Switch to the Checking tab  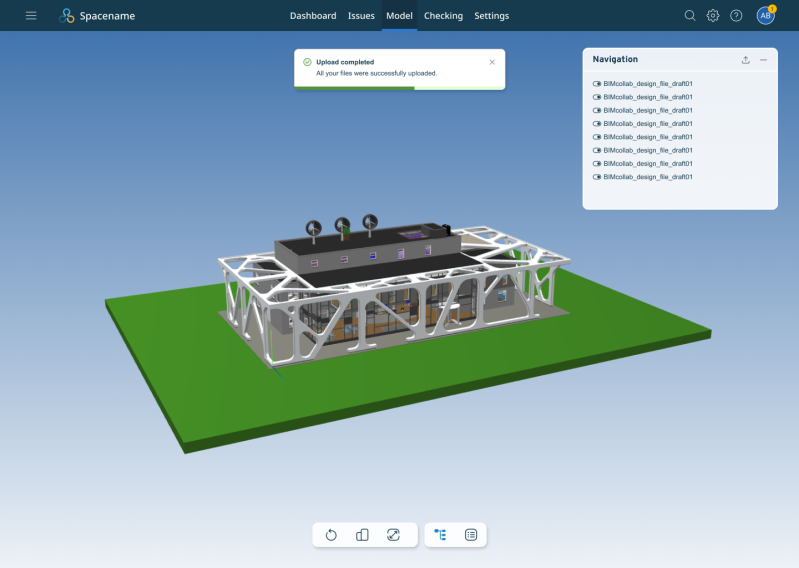(443, 16)
